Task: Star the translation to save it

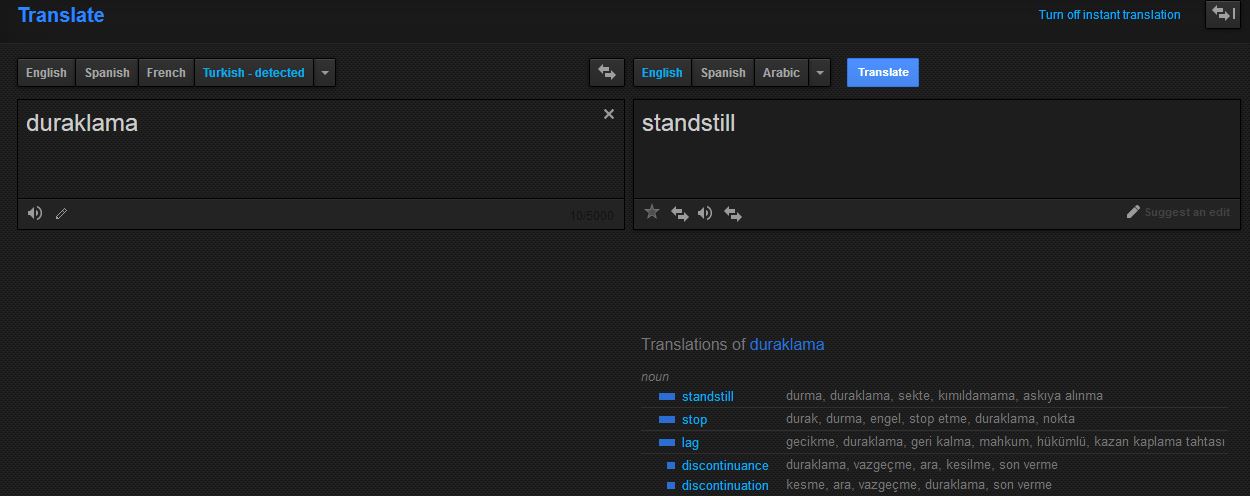Action: (652, 212)
